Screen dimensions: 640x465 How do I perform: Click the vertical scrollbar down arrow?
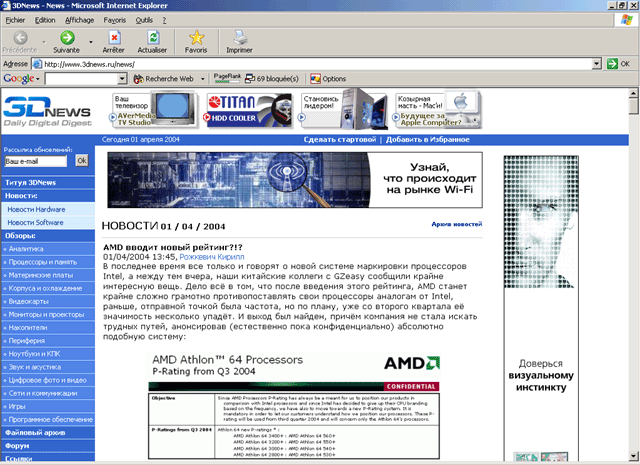click(633, 456)
